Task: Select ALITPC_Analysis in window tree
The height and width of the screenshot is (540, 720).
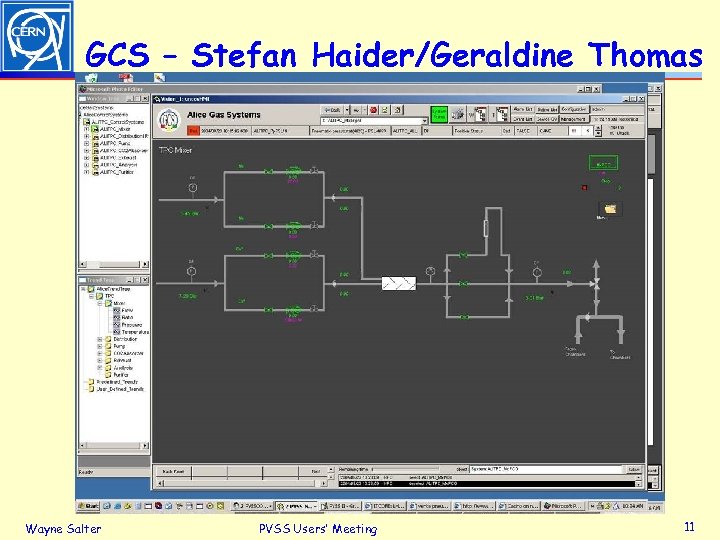Action: click(x=118, y=165)
